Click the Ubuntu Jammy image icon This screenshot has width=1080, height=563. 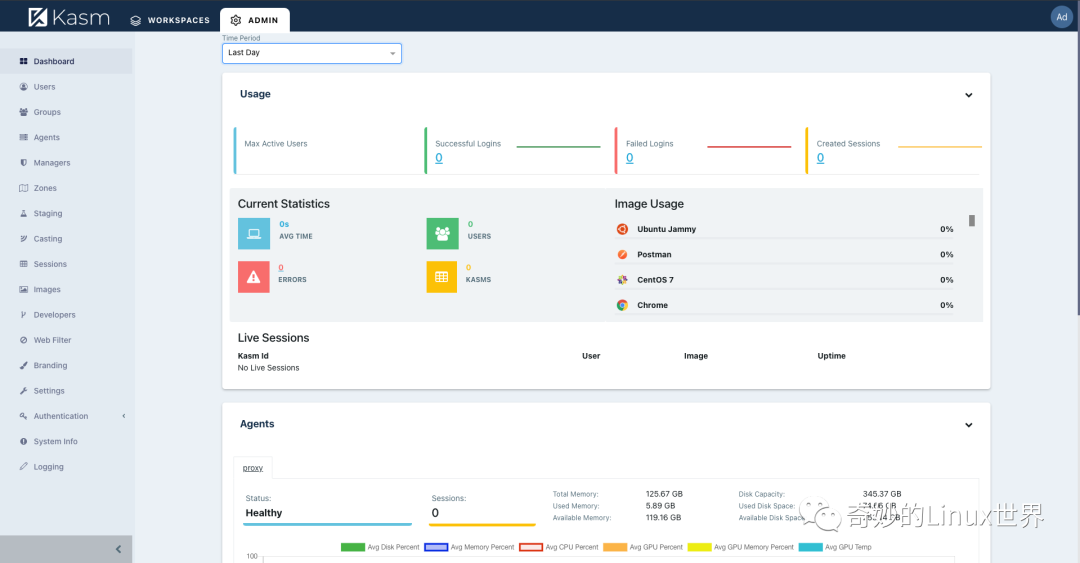click(x=622, y=229)
